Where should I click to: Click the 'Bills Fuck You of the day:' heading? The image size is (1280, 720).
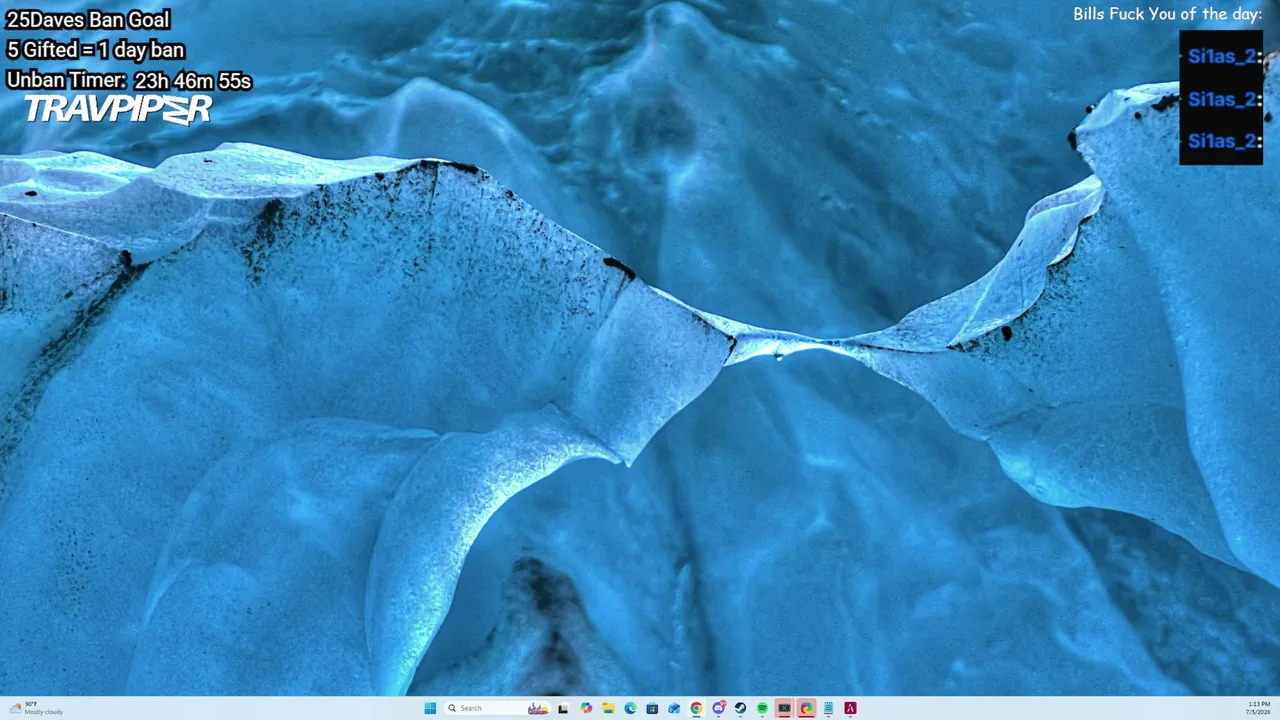click(x=1168, y=14)
